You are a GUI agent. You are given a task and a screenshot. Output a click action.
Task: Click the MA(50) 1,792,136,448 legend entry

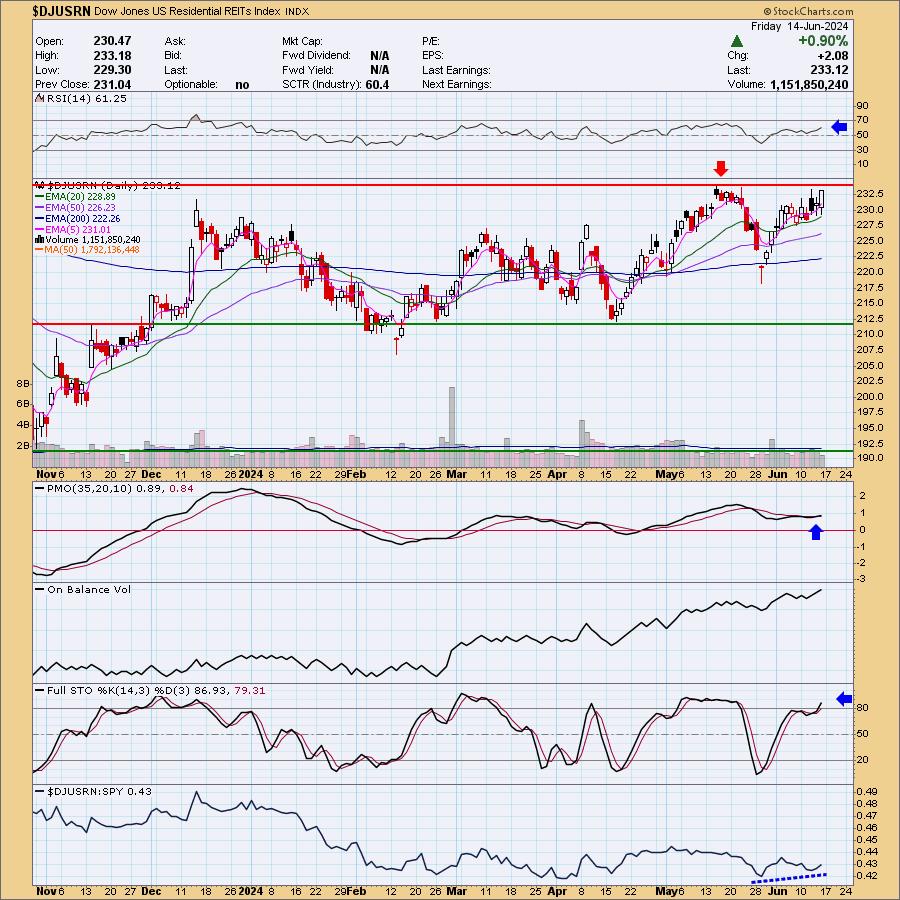92,250
